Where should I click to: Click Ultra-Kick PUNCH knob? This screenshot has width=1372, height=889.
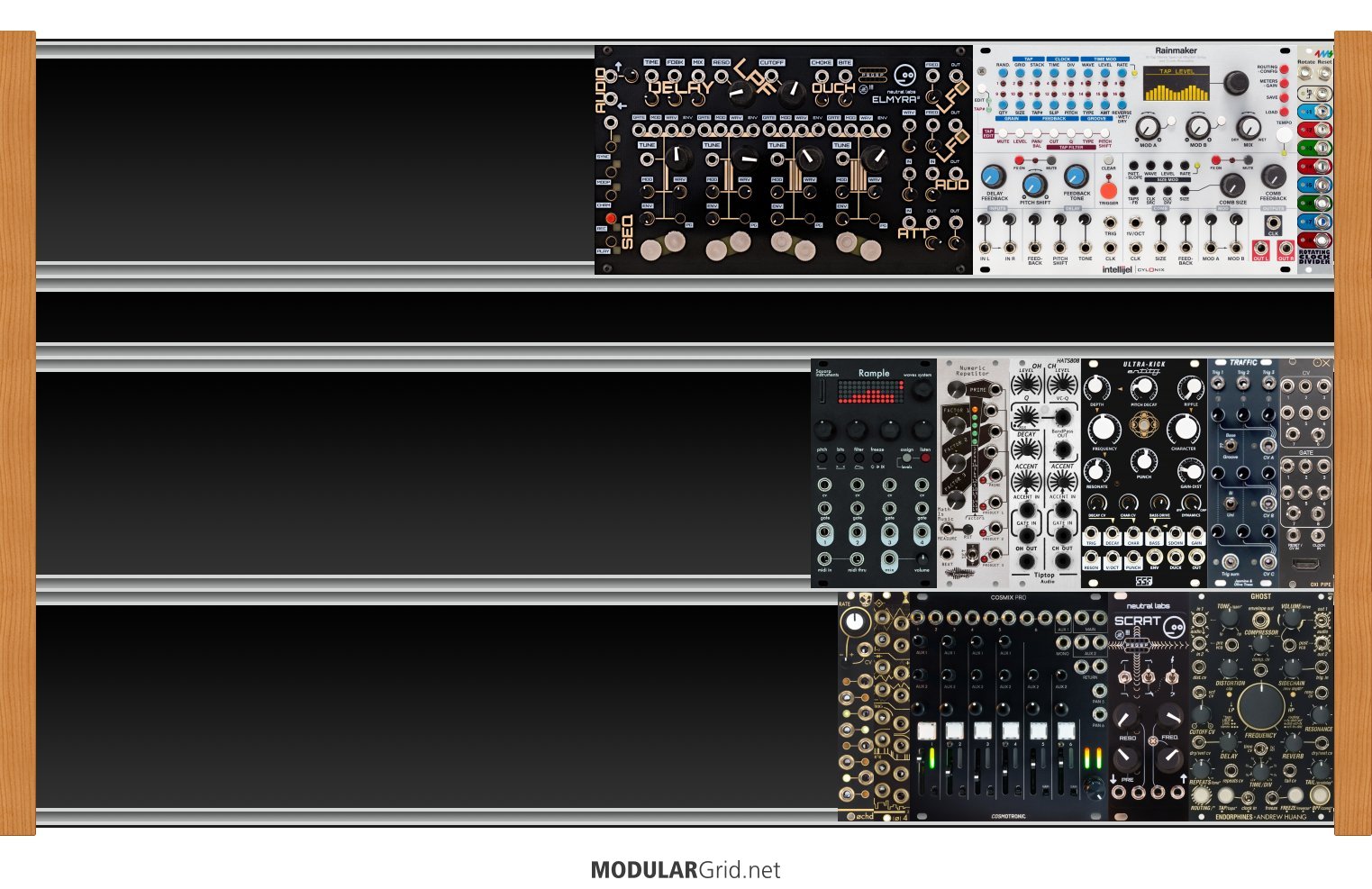pos(1143,459)
